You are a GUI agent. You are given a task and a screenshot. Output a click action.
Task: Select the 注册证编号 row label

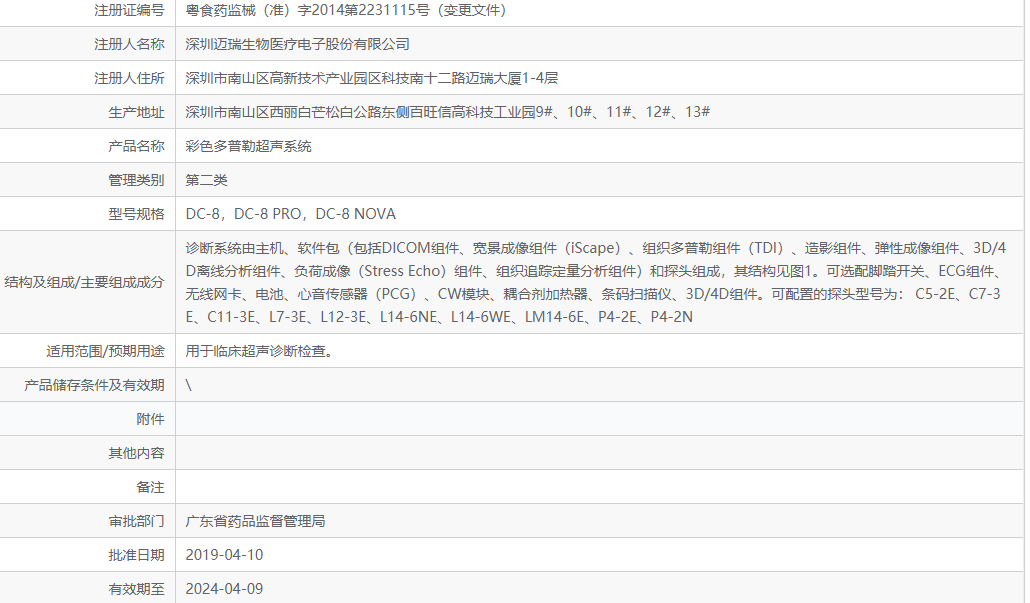point(130,12)
